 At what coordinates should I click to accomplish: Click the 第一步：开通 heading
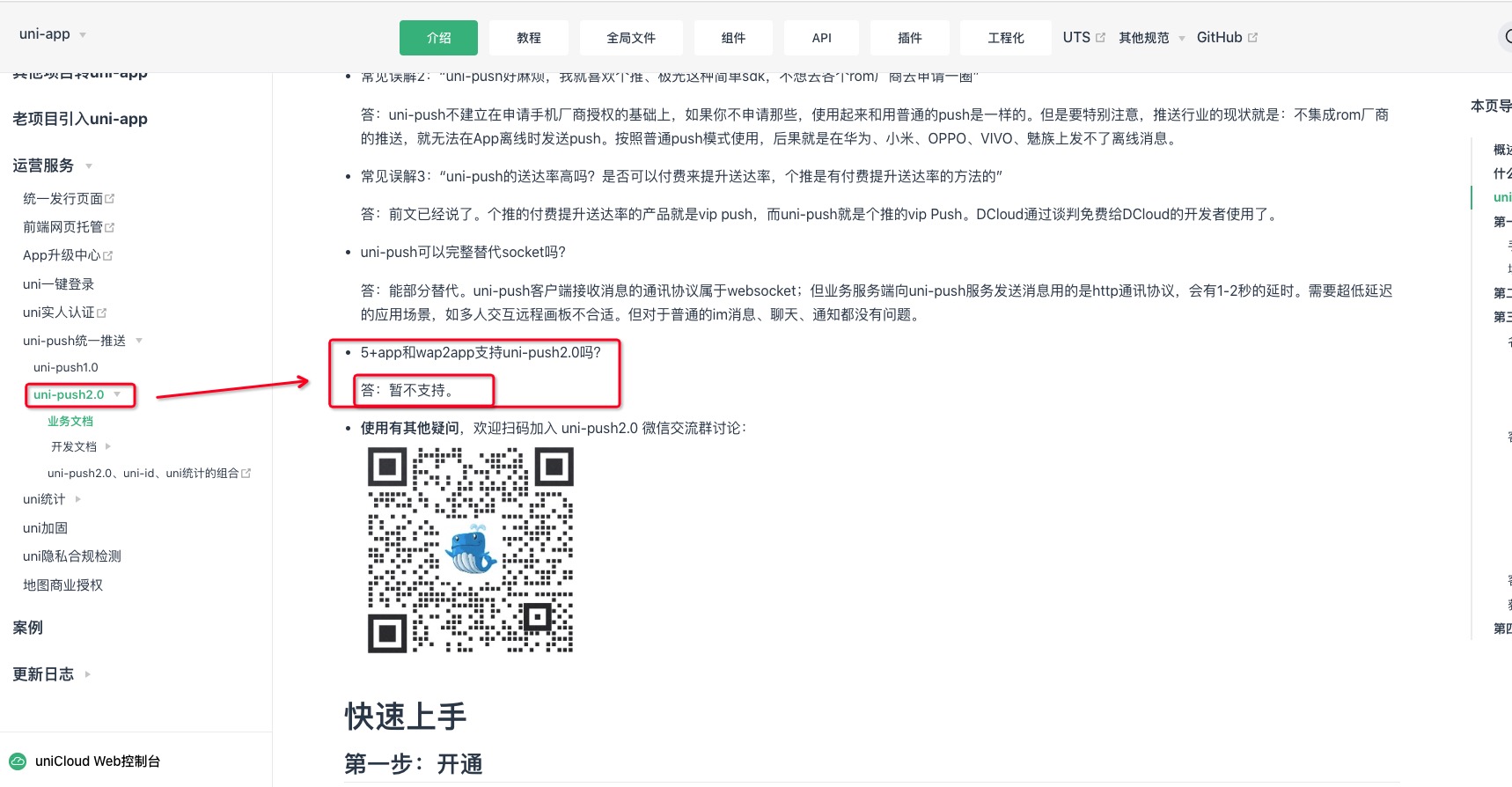[x=414, y=764]
